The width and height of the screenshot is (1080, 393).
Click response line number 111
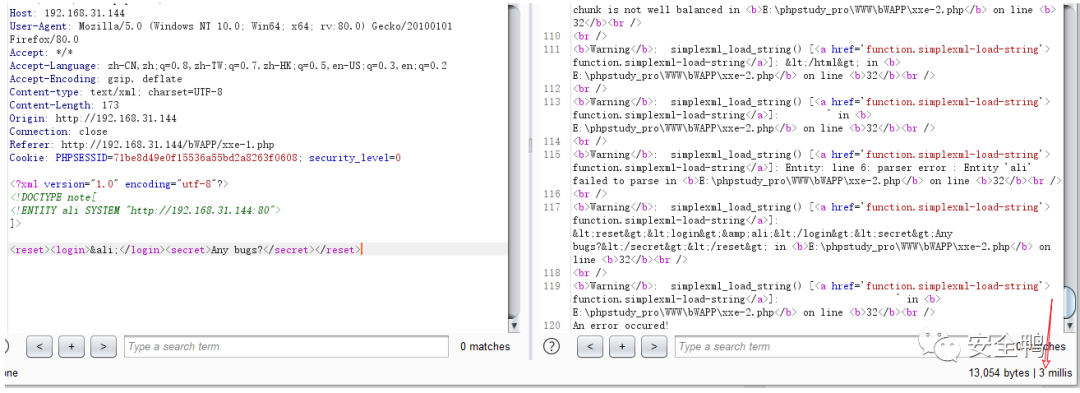[x=552, y=49]
